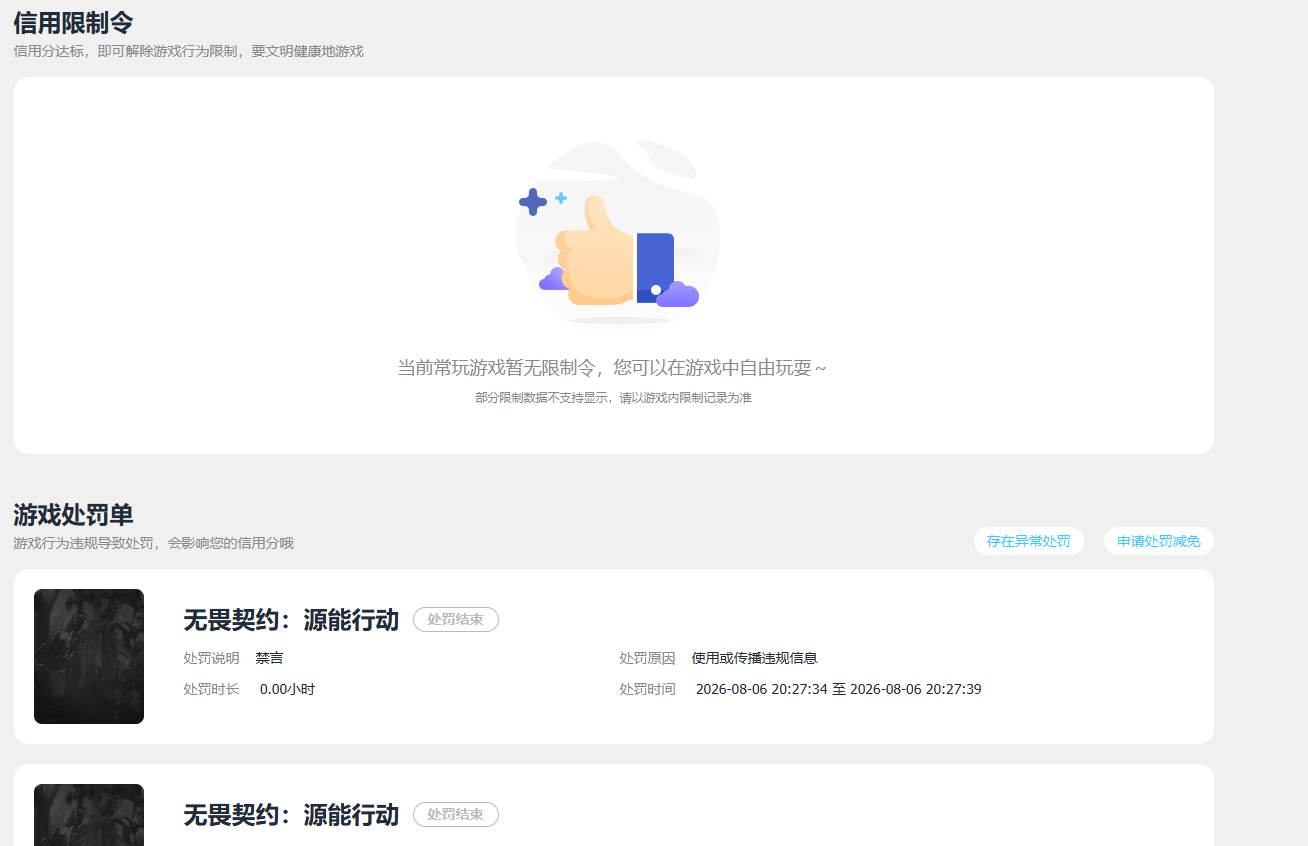Open the 申请处罚减免 button
The height and width of the screenshot is (846, 1308).
coord(1158,541)
